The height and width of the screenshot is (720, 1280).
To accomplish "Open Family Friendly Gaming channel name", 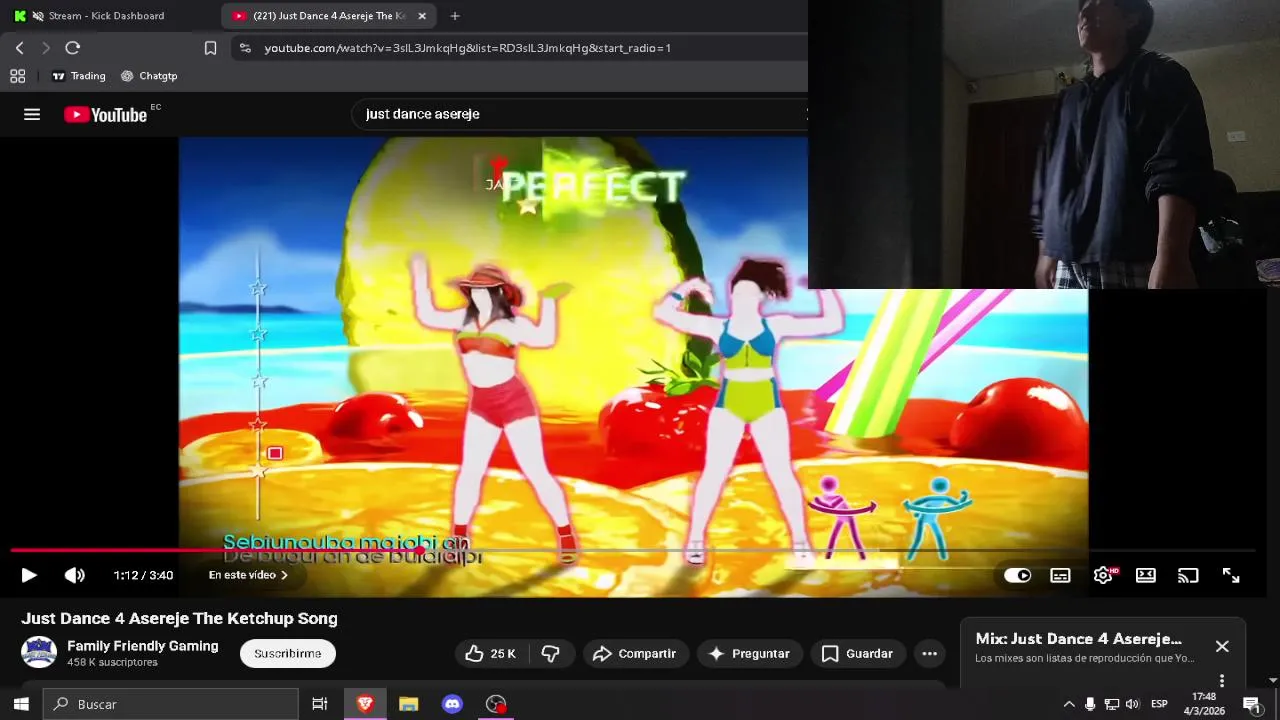I will [x=142, y=646].
